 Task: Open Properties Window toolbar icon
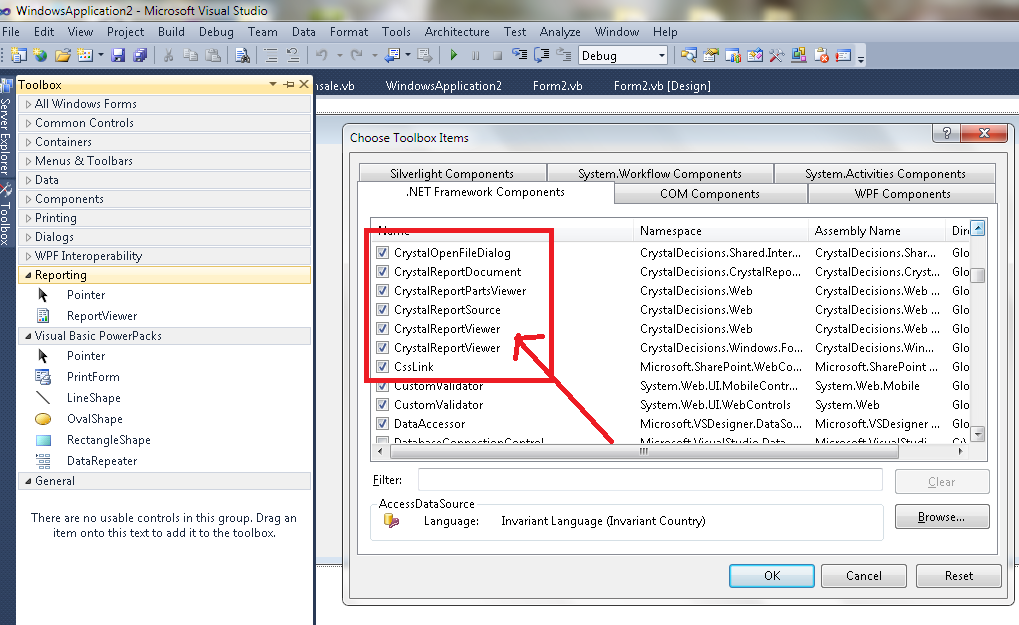point(710,56)
